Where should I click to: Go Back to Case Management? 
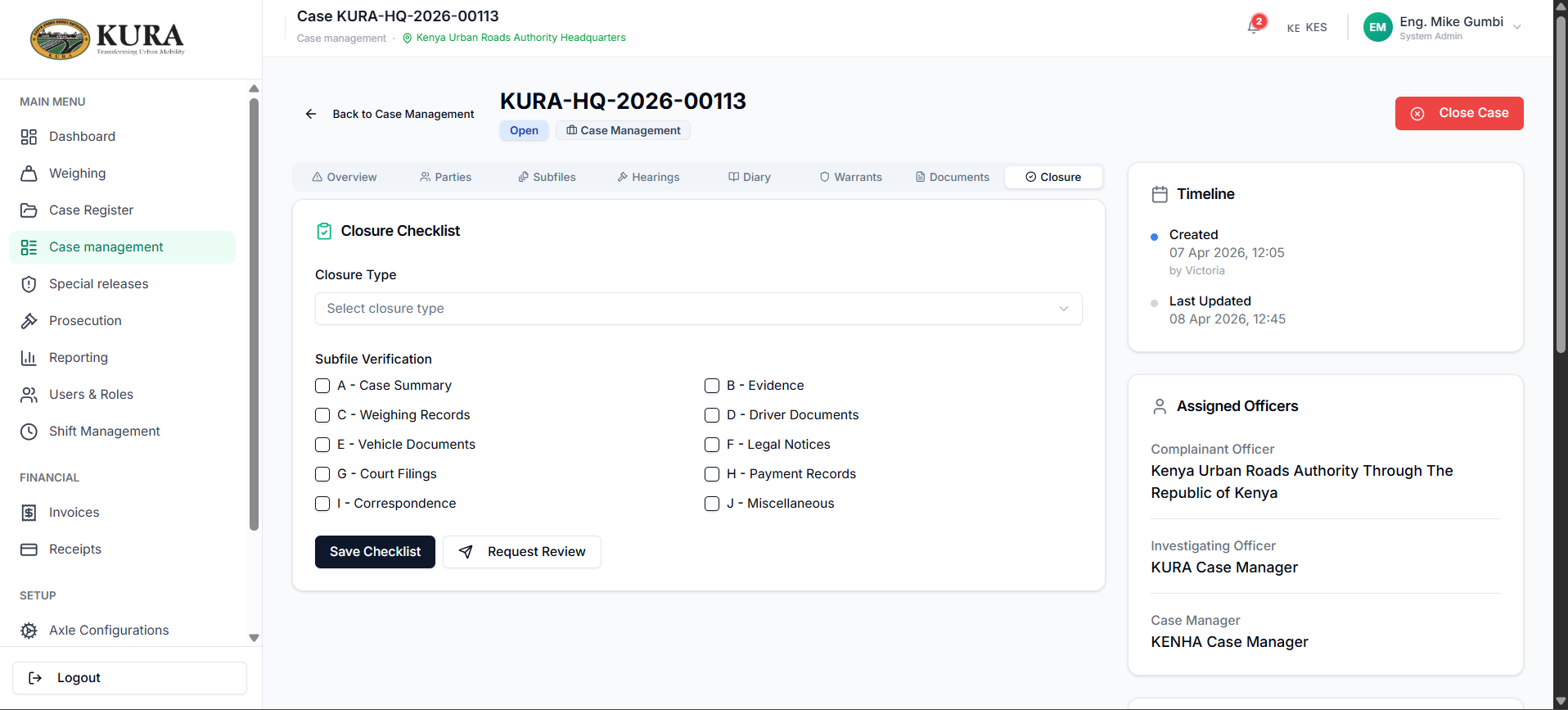[390, 114]
